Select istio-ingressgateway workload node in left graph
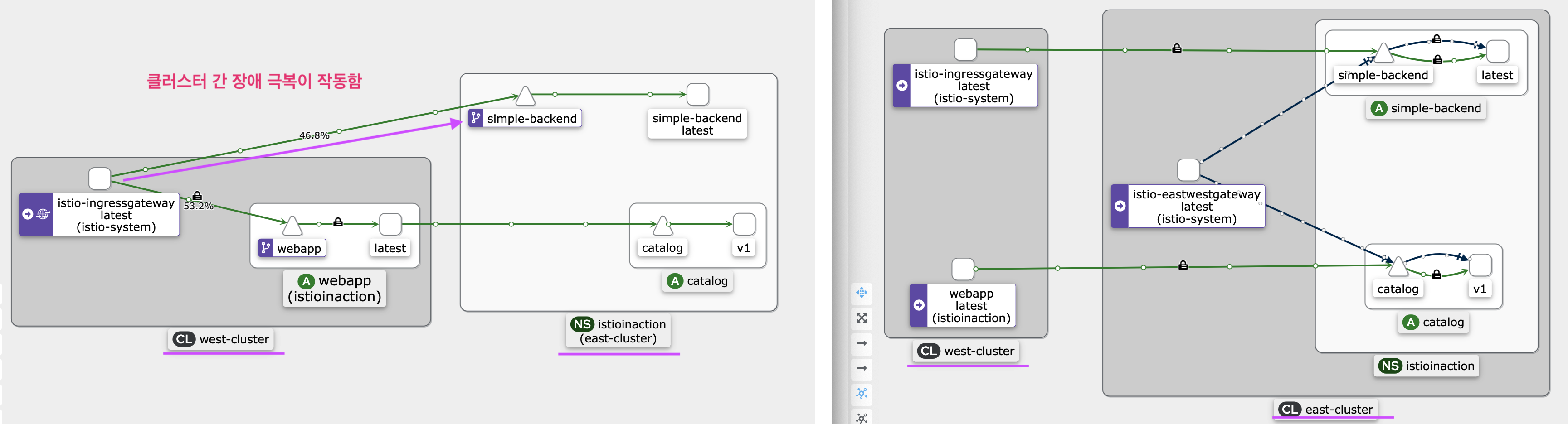 pos(100,178)
